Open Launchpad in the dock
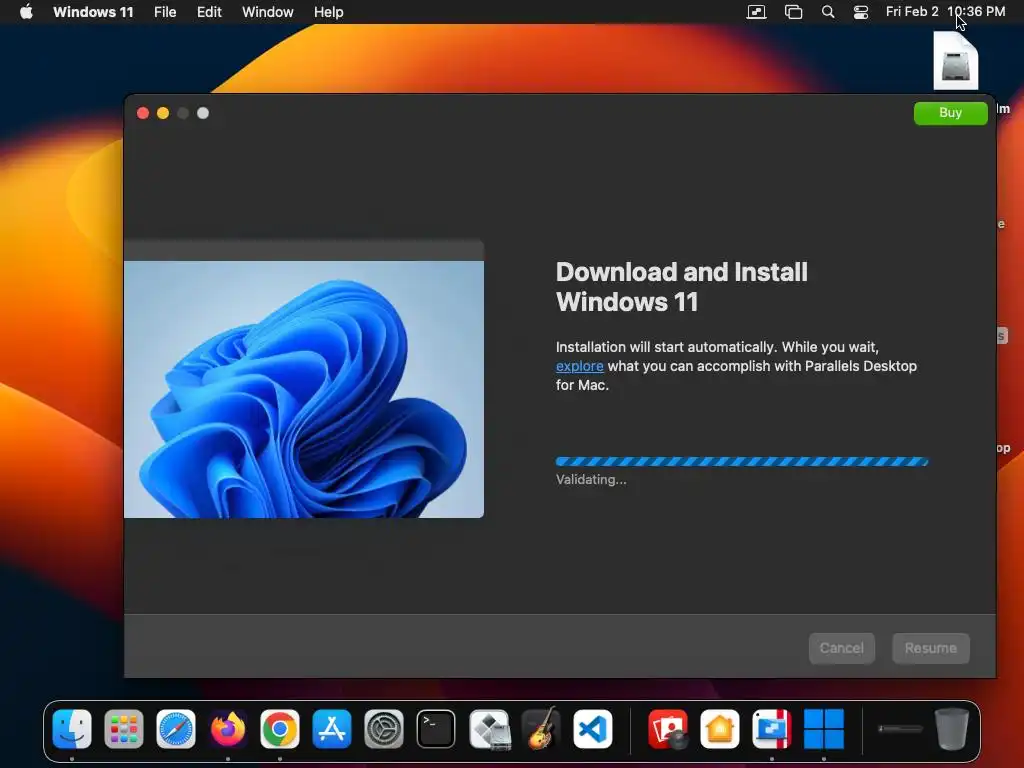This screenshot has height=768, width=1024. click(x=123, y=729)
